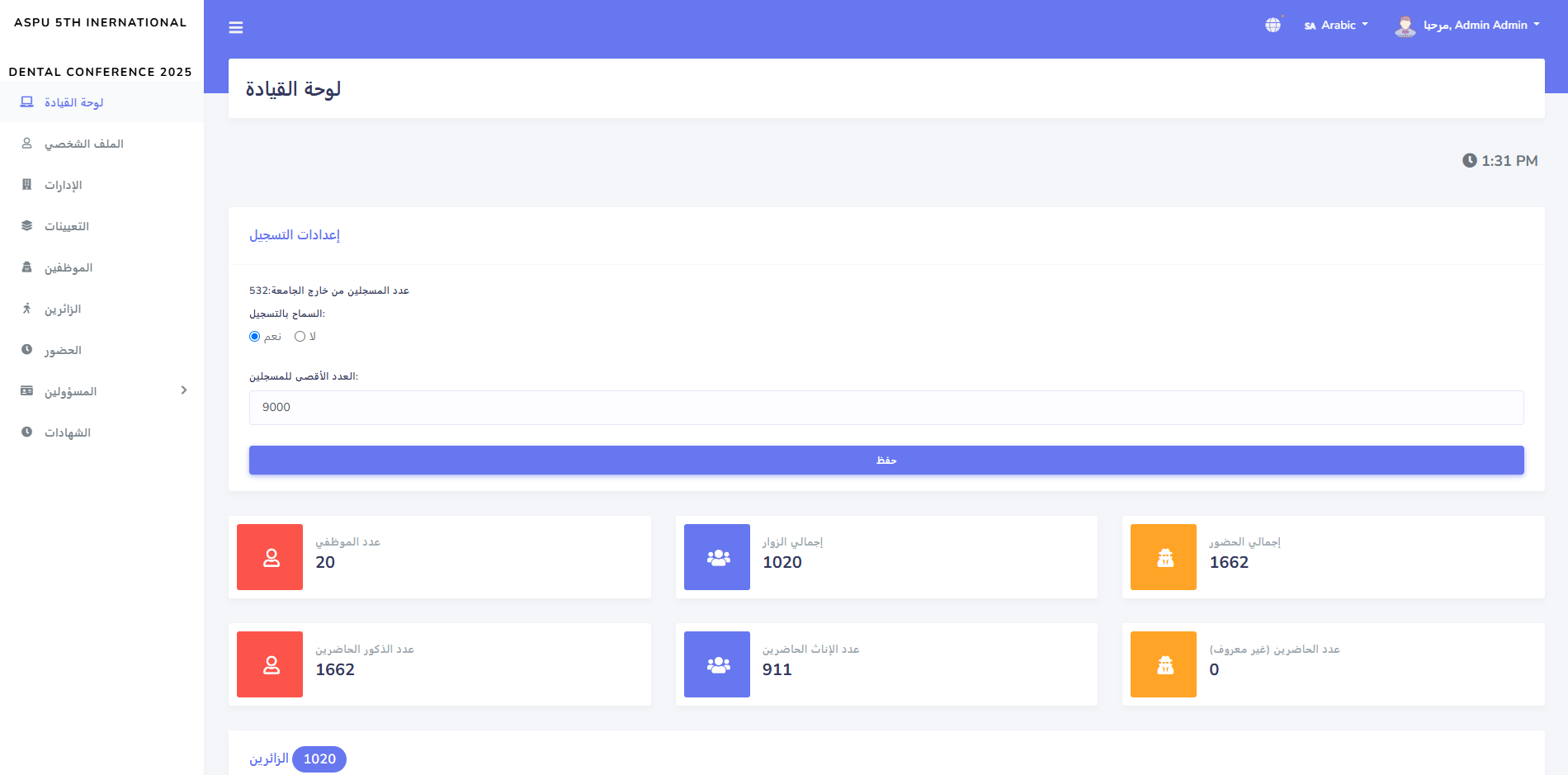
Task: Click the red male attendees icon
Action: point(270,664)
